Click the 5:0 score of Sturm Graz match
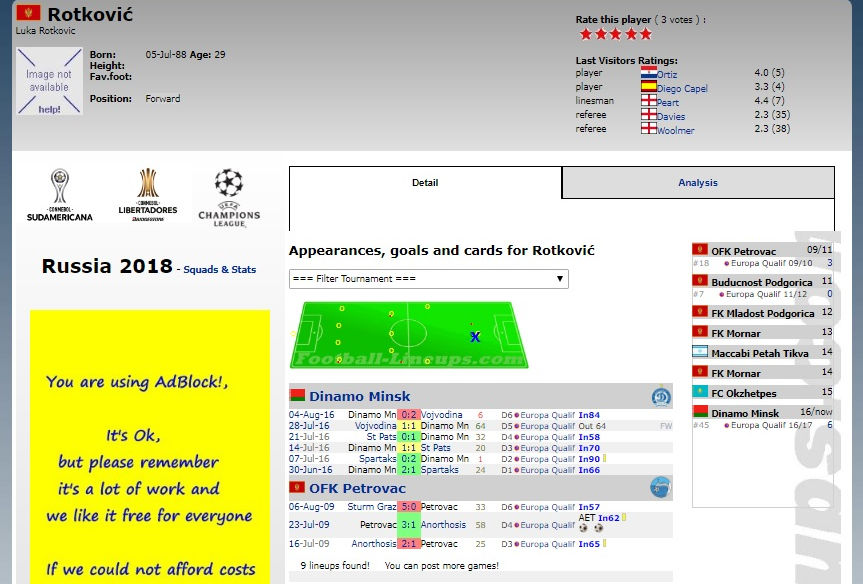The width and height of the screenshot is (863, 584). [x=408, y=507]
